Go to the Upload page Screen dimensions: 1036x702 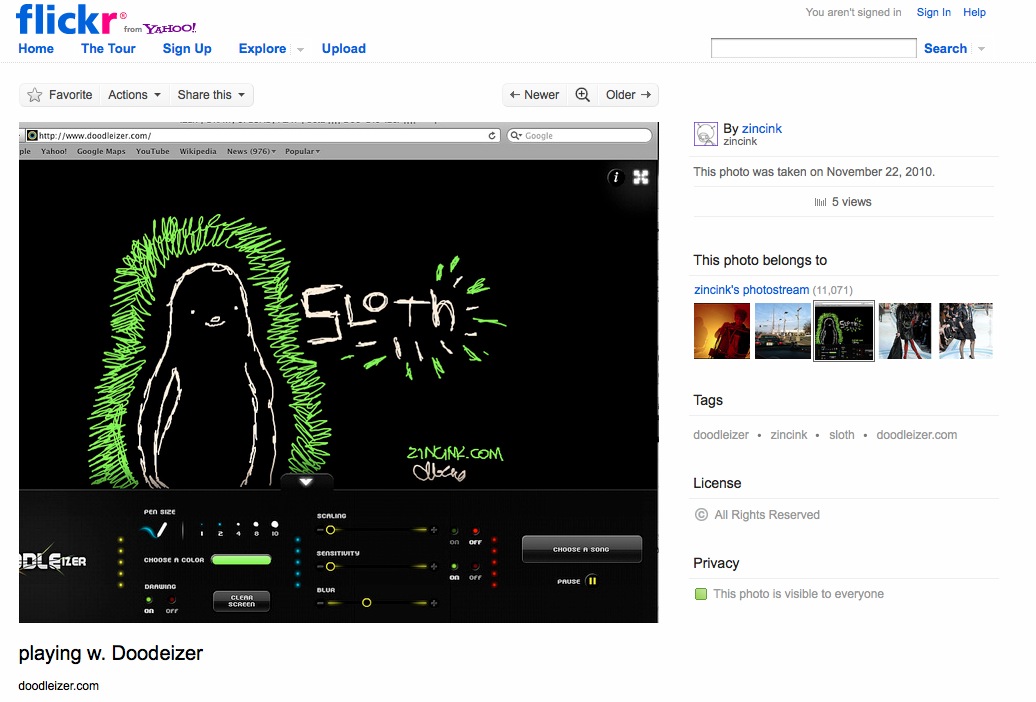click(343, 48)
